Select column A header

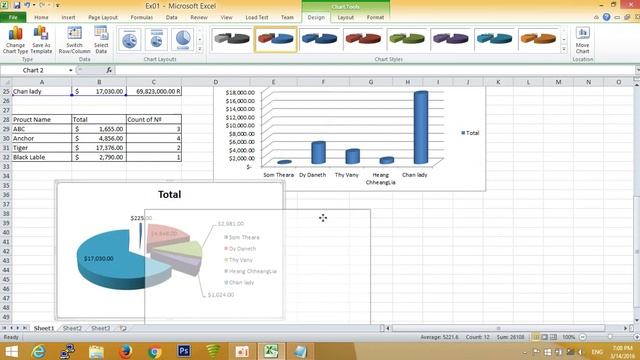point(41,82)
